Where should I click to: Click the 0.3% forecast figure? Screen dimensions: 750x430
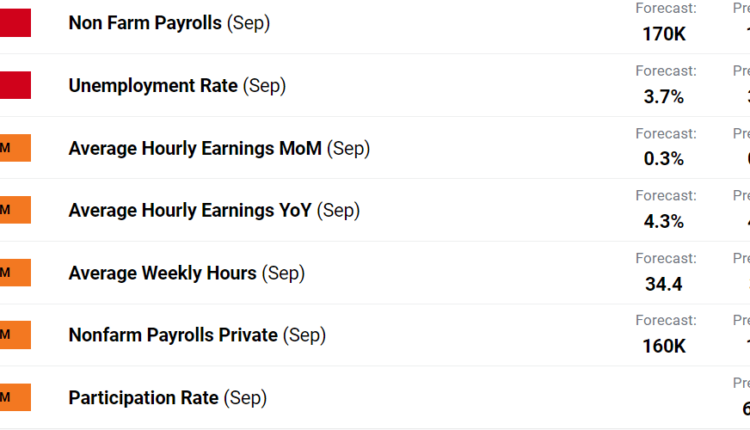point(664,159)
